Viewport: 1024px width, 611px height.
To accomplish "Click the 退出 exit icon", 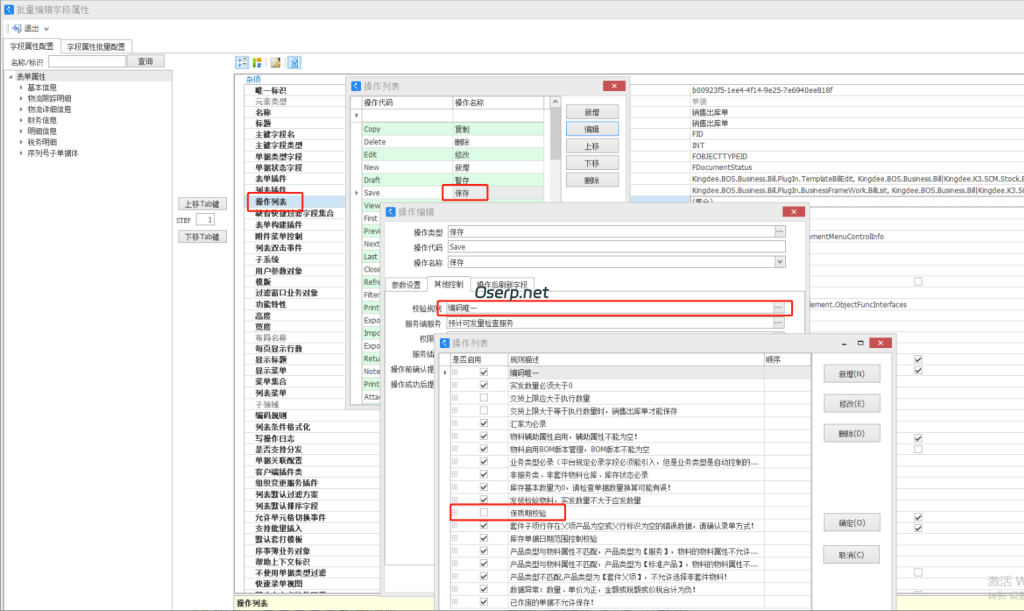I will coord(17,28).
